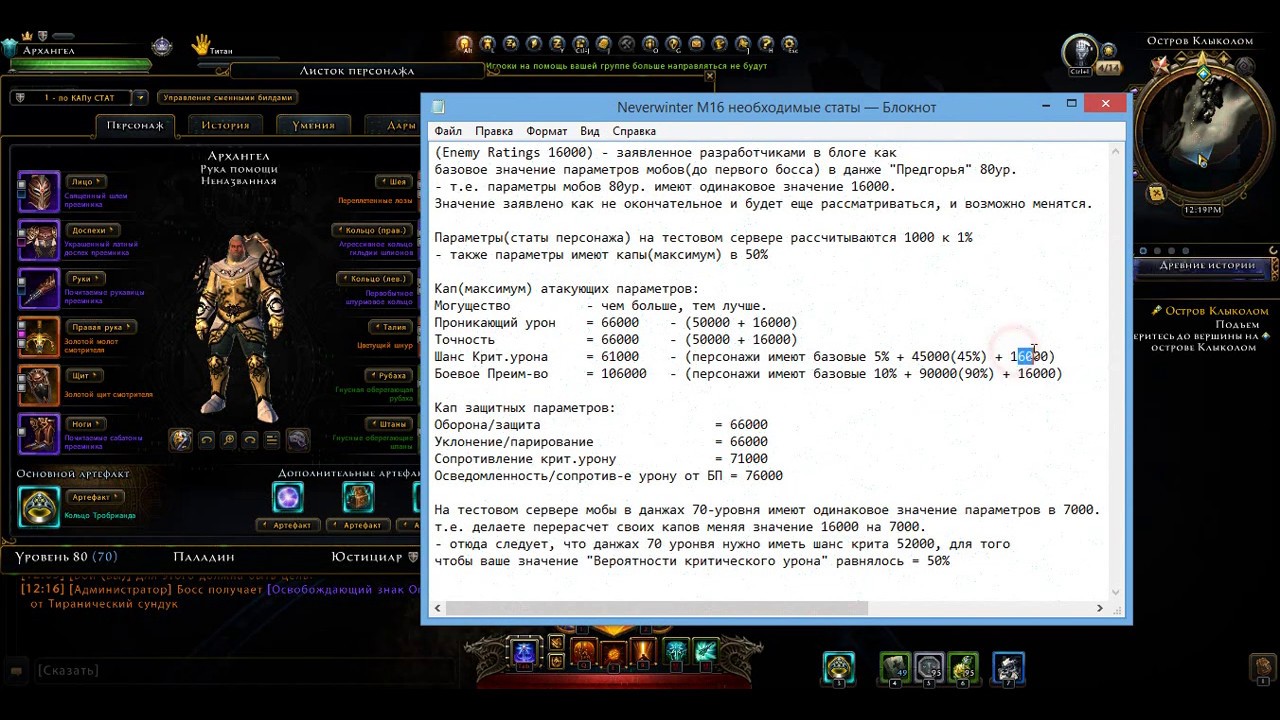Switch to the Персонаж tab

(135, 126)
